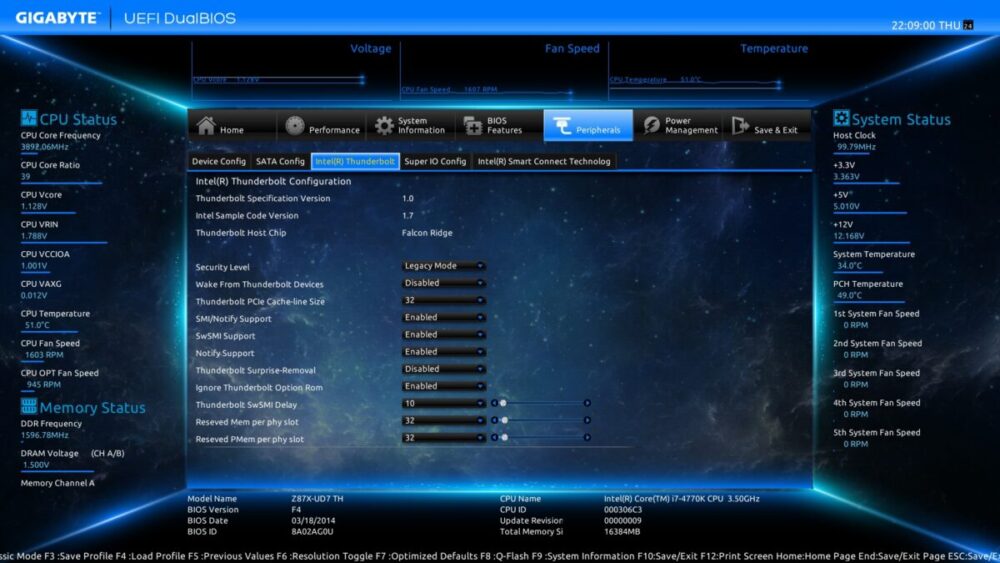
Task: Switch to the Device Config tab
Action: click(219, 161)
